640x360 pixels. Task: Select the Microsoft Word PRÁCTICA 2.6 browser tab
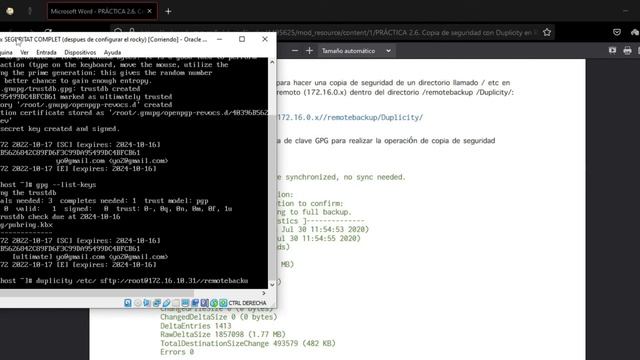pos(102,11)
